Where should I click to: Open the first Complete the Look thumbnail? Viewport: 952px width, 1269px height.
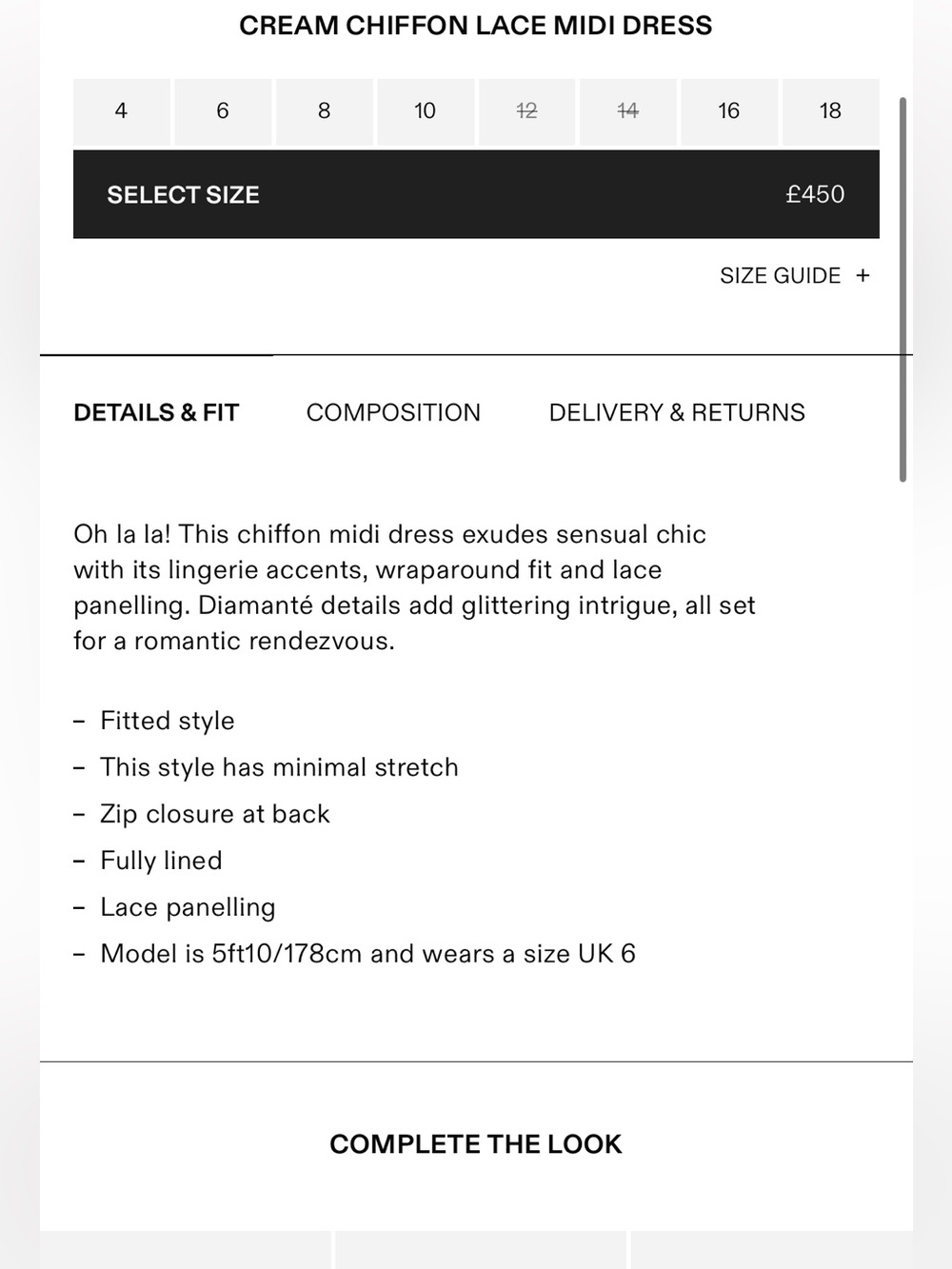186,1249
